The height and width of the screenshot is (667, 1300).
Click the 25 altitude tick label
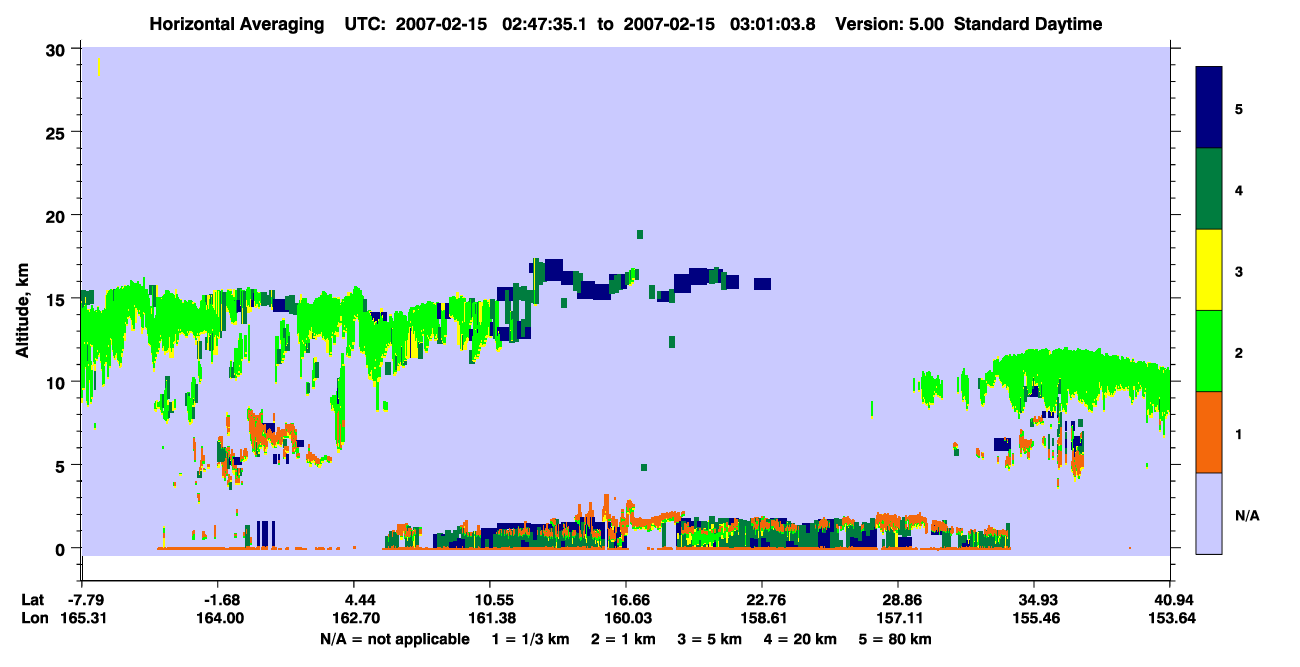(x=57, y=133)
